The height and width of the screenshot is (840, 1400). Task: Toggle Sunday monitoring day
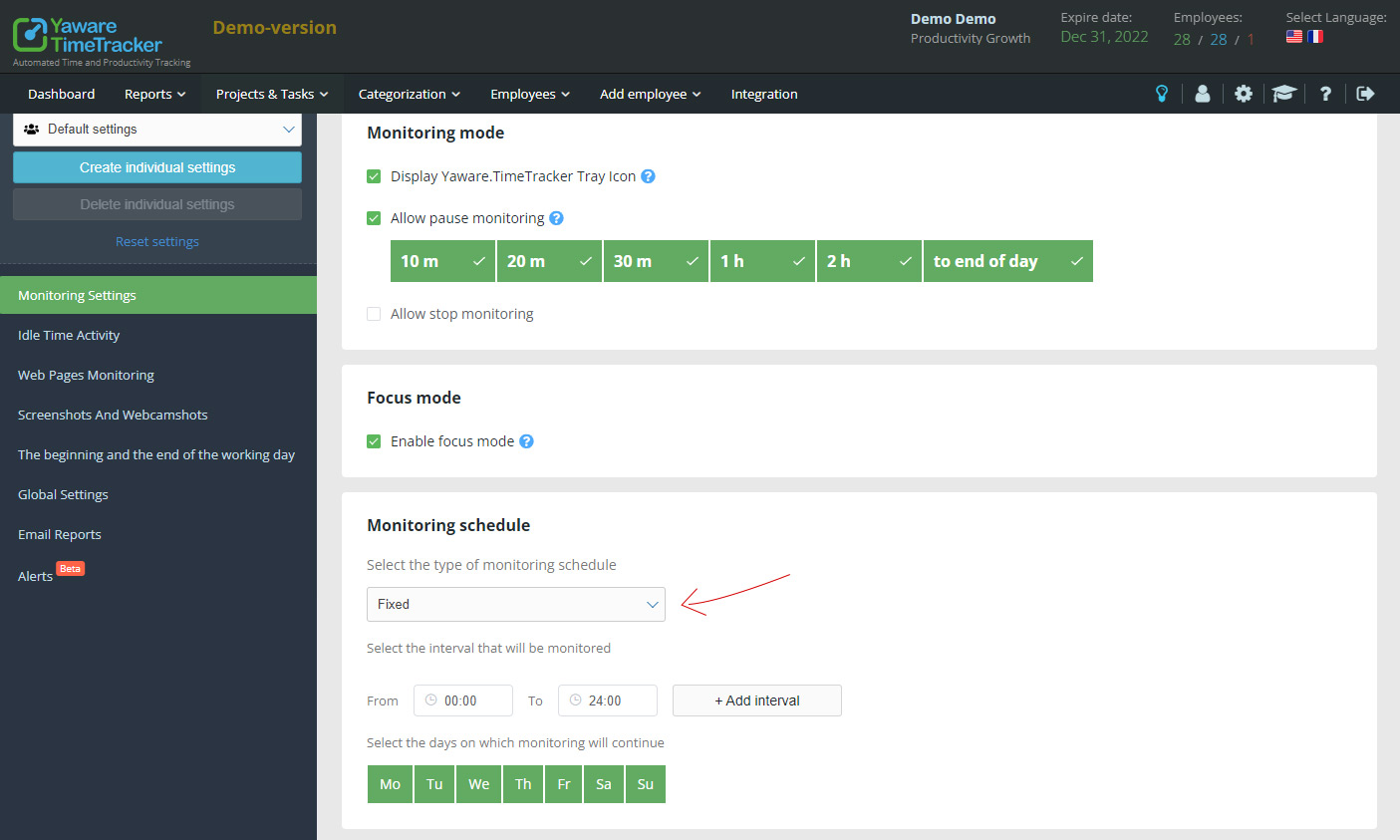tap(646, 784)
